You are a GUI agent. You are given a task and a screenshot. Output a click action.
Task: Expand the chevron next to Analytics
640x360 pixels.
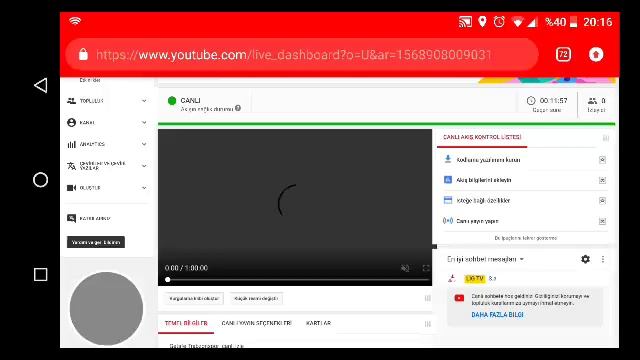(x=144, y=144)
